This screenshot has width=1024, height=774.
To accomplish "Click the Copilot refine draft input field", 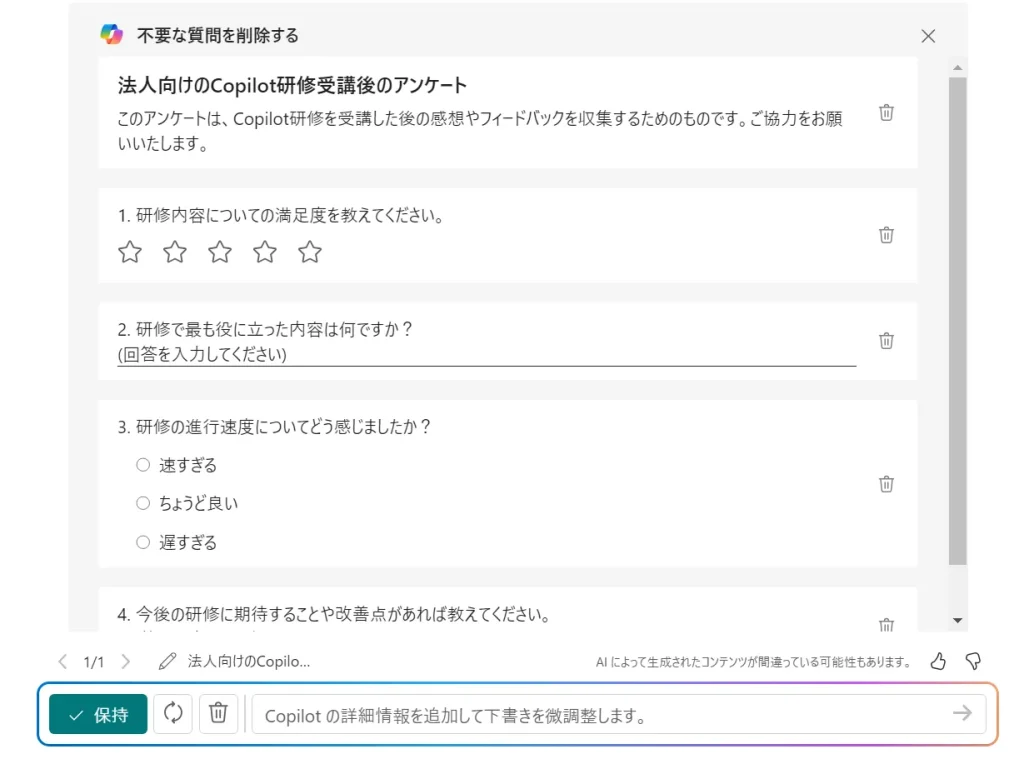I will (600, 715).
